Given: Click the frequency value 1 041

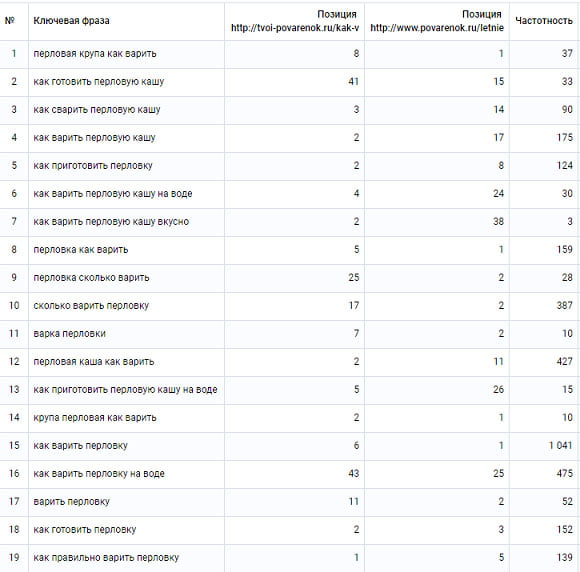Looking at the screenshot, I should pos(560,445).
